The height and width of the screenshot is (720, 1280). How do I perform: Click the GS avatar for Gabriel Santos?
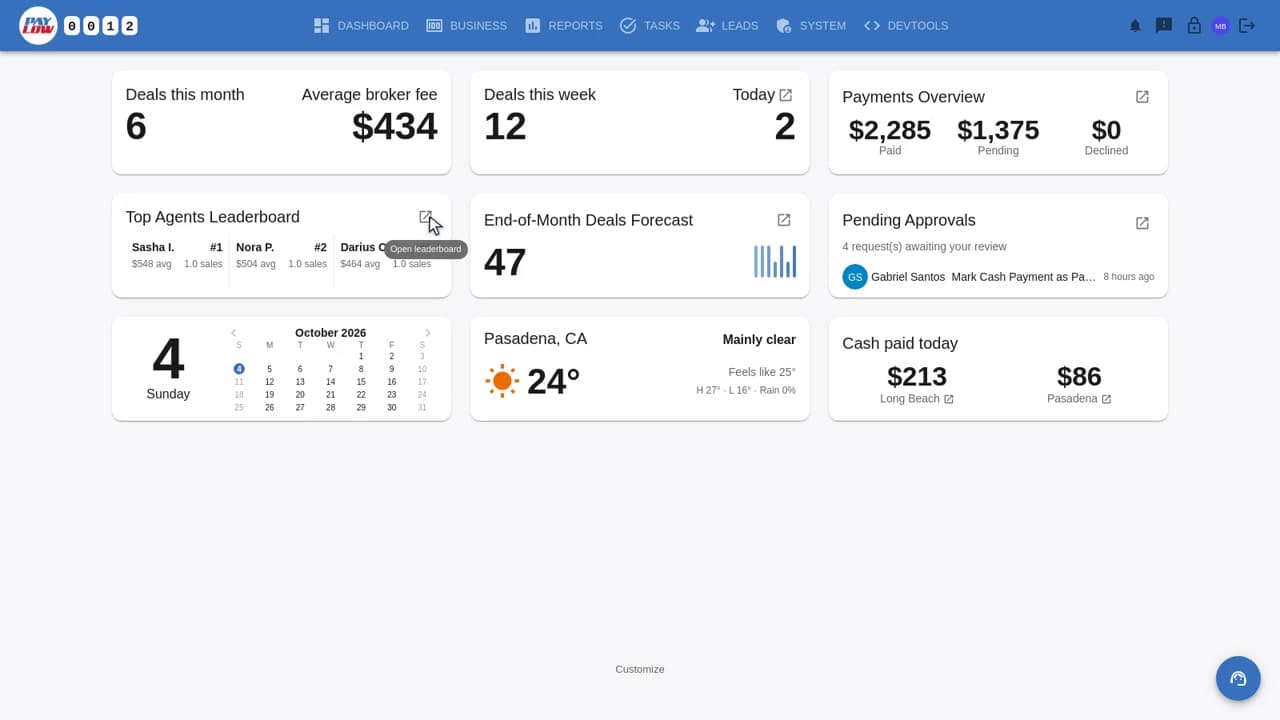point(855,277)
